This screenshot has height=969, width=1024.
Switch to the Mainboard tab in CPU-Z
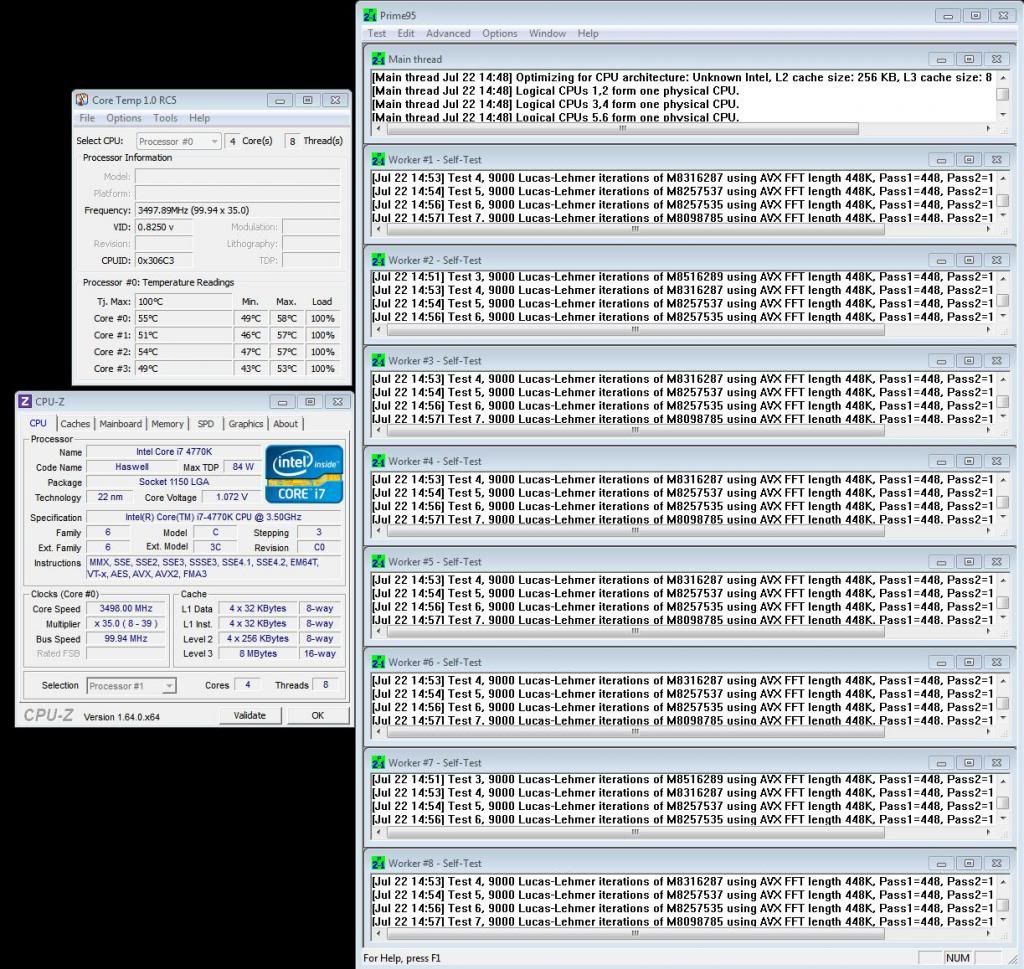[120, 424]
